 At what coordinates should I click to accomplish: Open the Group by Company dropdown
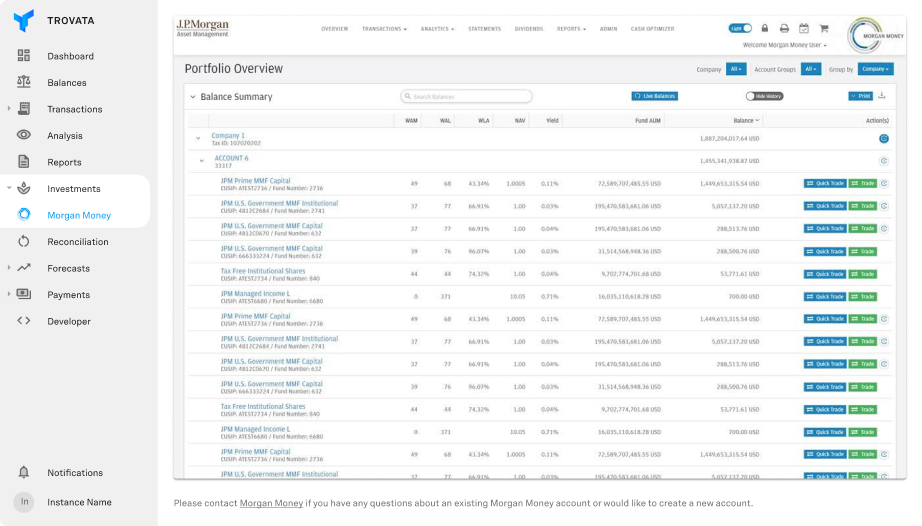click(x=875, y=69)
